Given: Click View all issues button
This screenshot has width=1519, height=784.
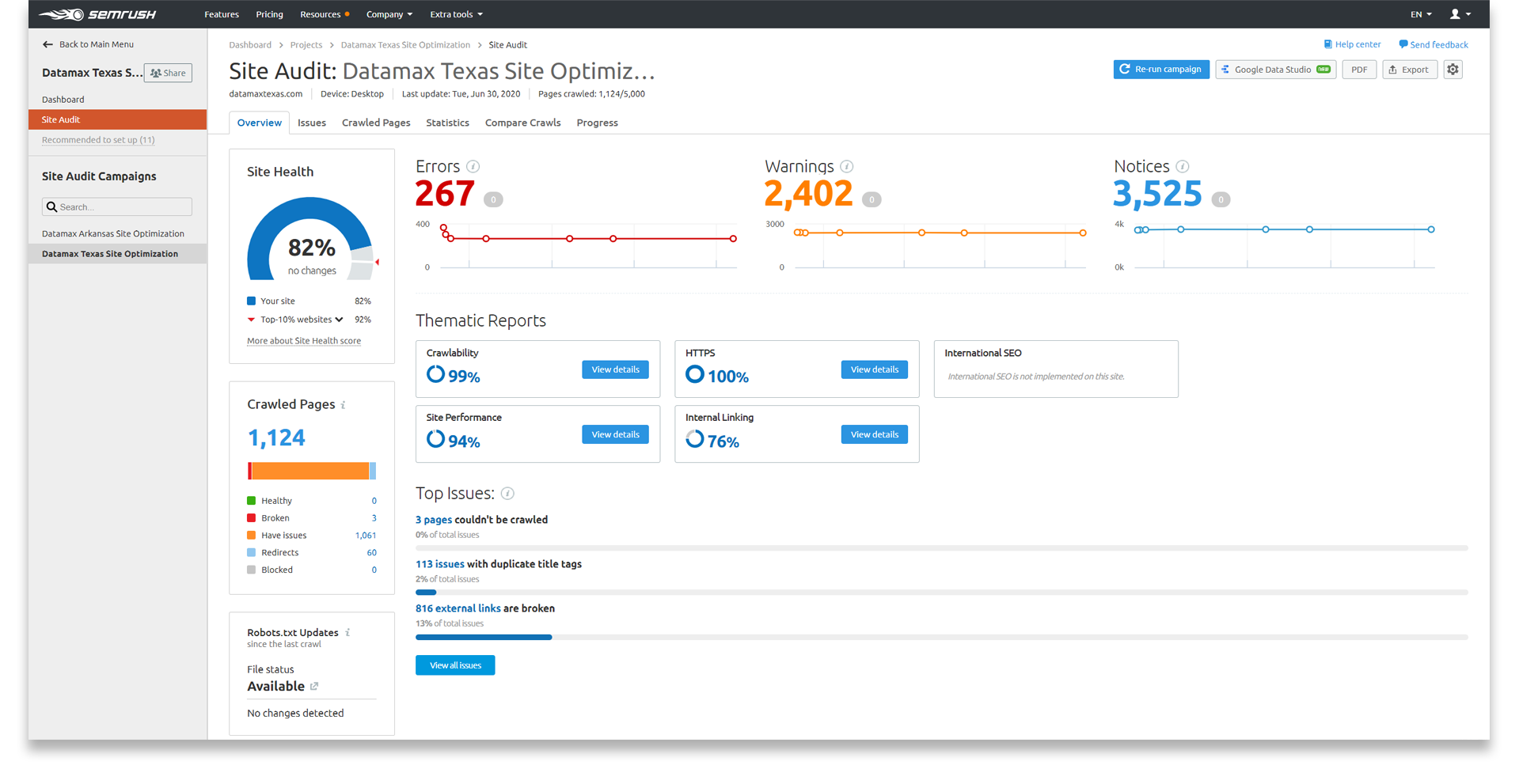Looking at the screenshot, I should click(x=455, y=665).
